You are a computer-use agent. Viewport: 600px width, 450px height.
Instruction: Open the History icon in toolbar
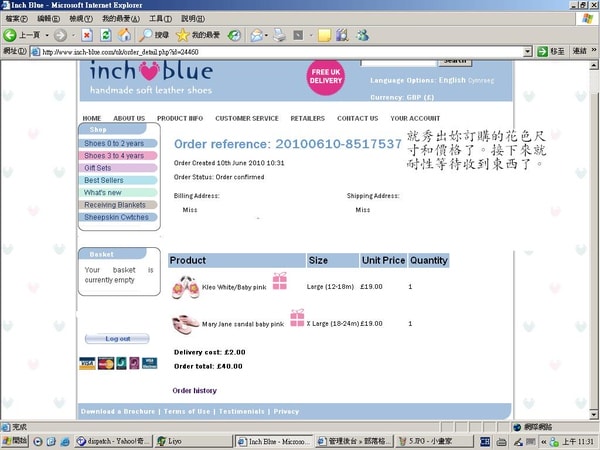pos(234,35)
